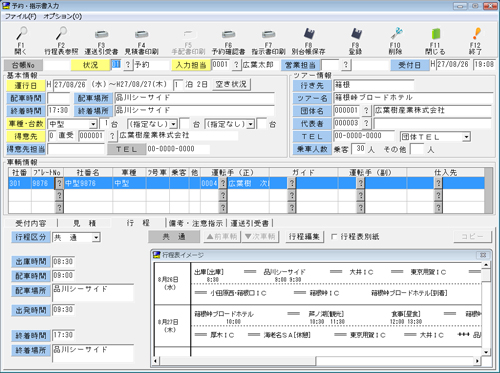
Task: Open F2 行程表参照 icon
Action: [61, 34]
